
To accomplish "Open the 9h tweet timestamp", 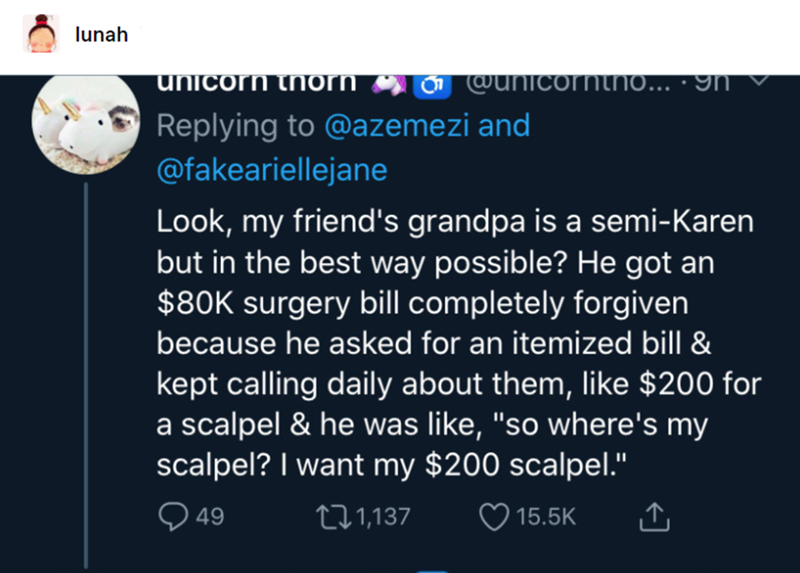I will click(717, 82).
